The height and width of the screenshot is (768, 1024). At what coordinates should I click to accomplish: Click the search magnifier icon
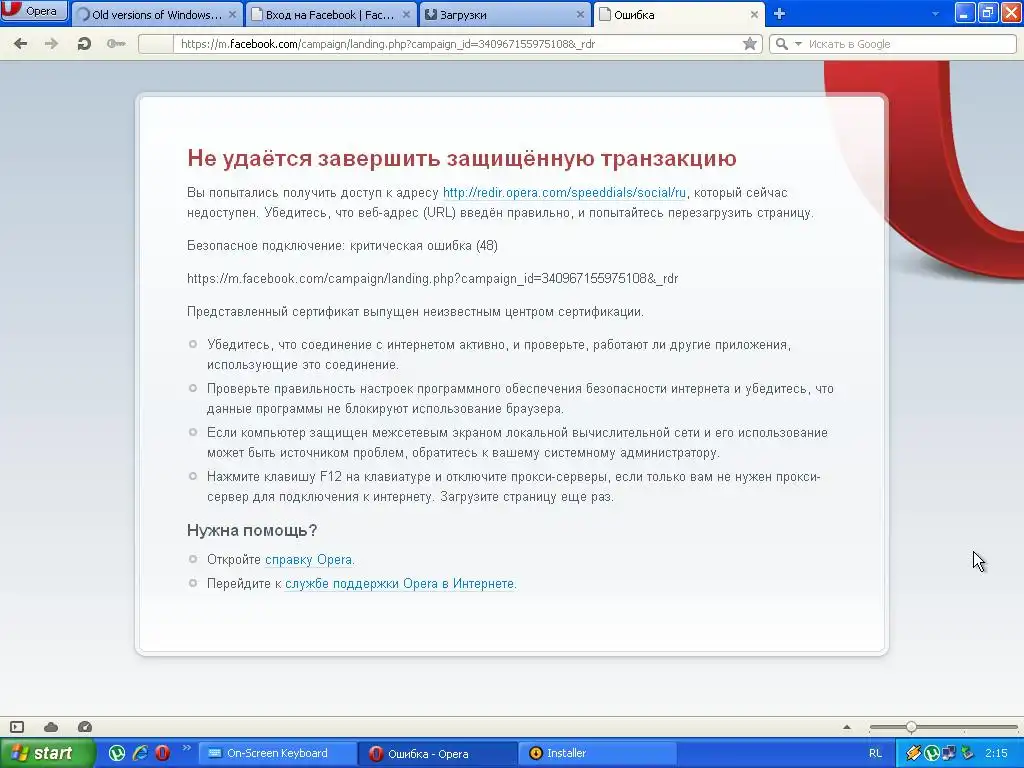781,44
